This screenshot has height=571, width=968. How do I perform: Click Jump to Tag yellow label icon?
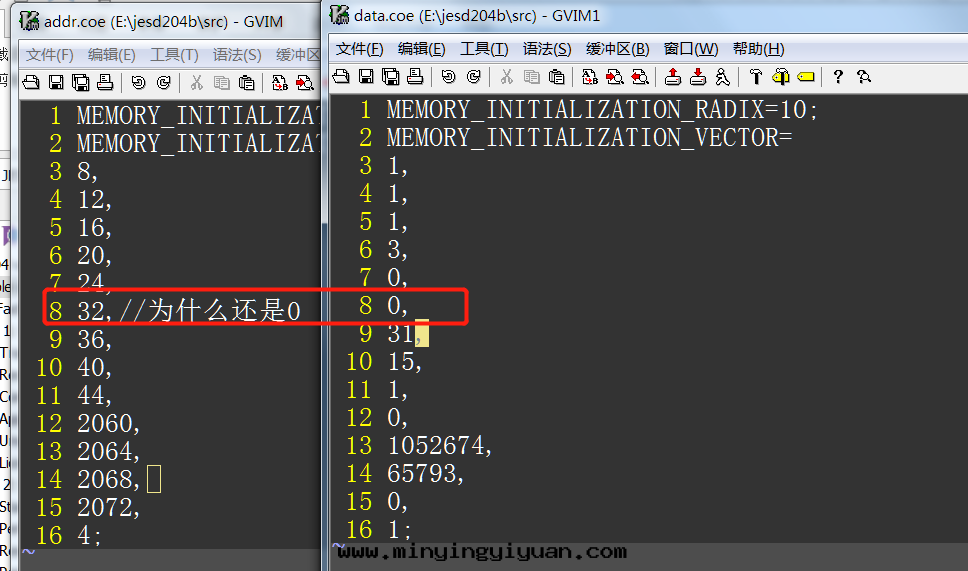click(x=806, y=77)
